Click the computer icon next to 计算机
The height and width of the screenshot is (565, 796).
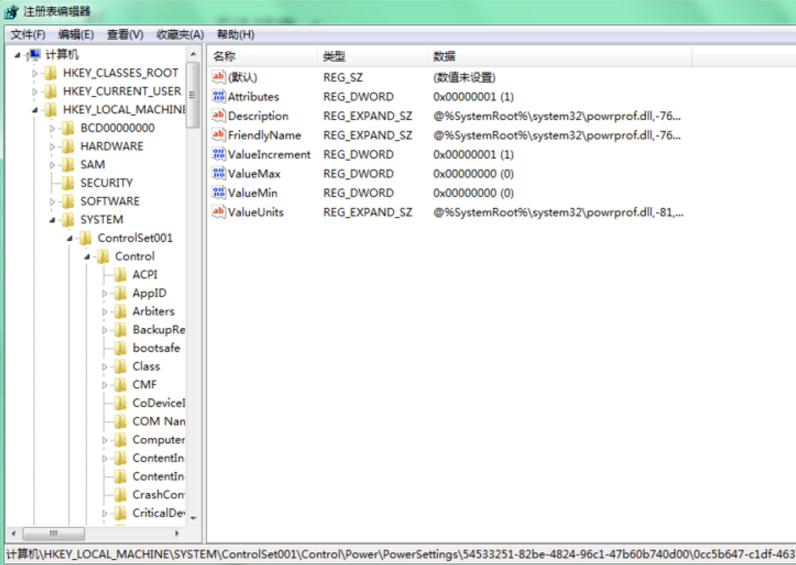34,54
